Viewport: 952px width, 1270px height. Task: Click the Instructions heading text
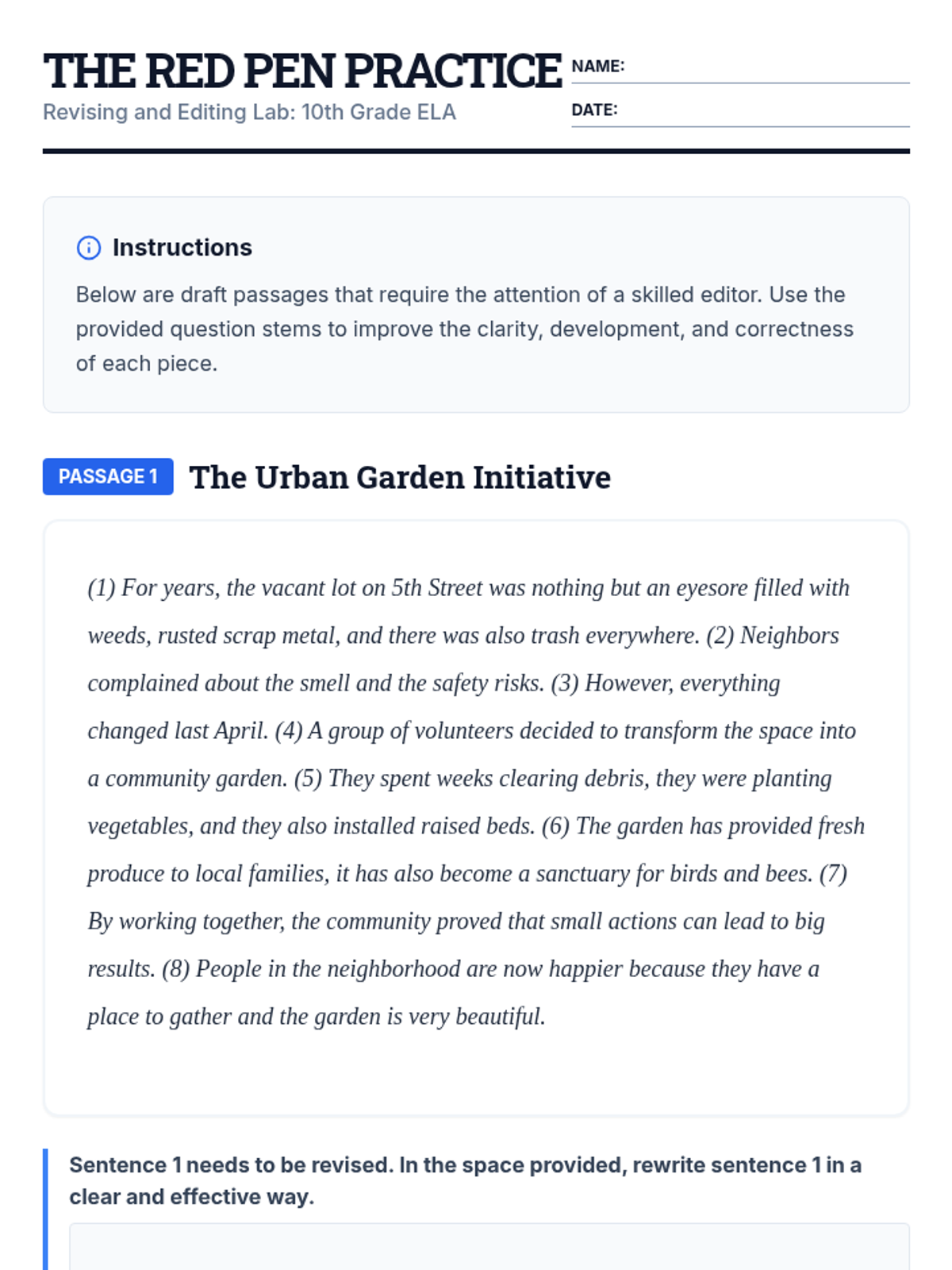(182, 248)
